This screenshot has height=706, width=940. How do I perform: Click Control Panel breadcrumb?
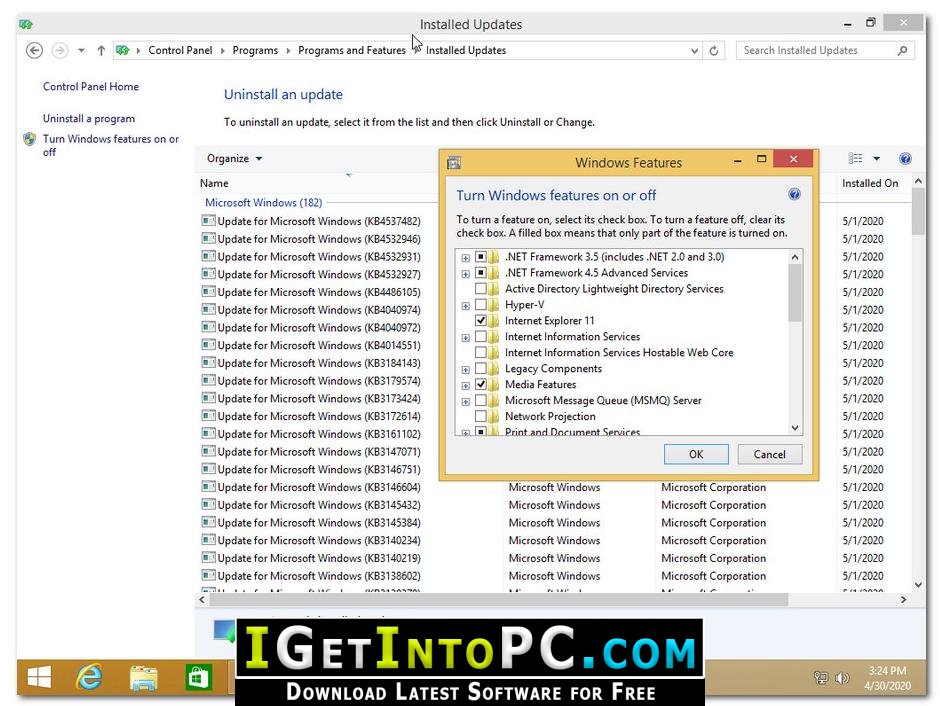tap(180, 50)
